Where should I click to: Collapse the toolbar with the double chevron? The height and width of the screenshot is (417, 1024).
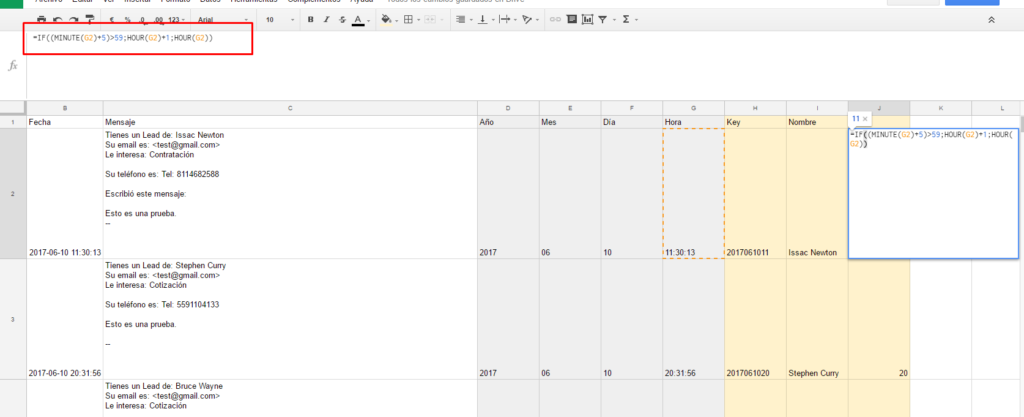point(991,20)
